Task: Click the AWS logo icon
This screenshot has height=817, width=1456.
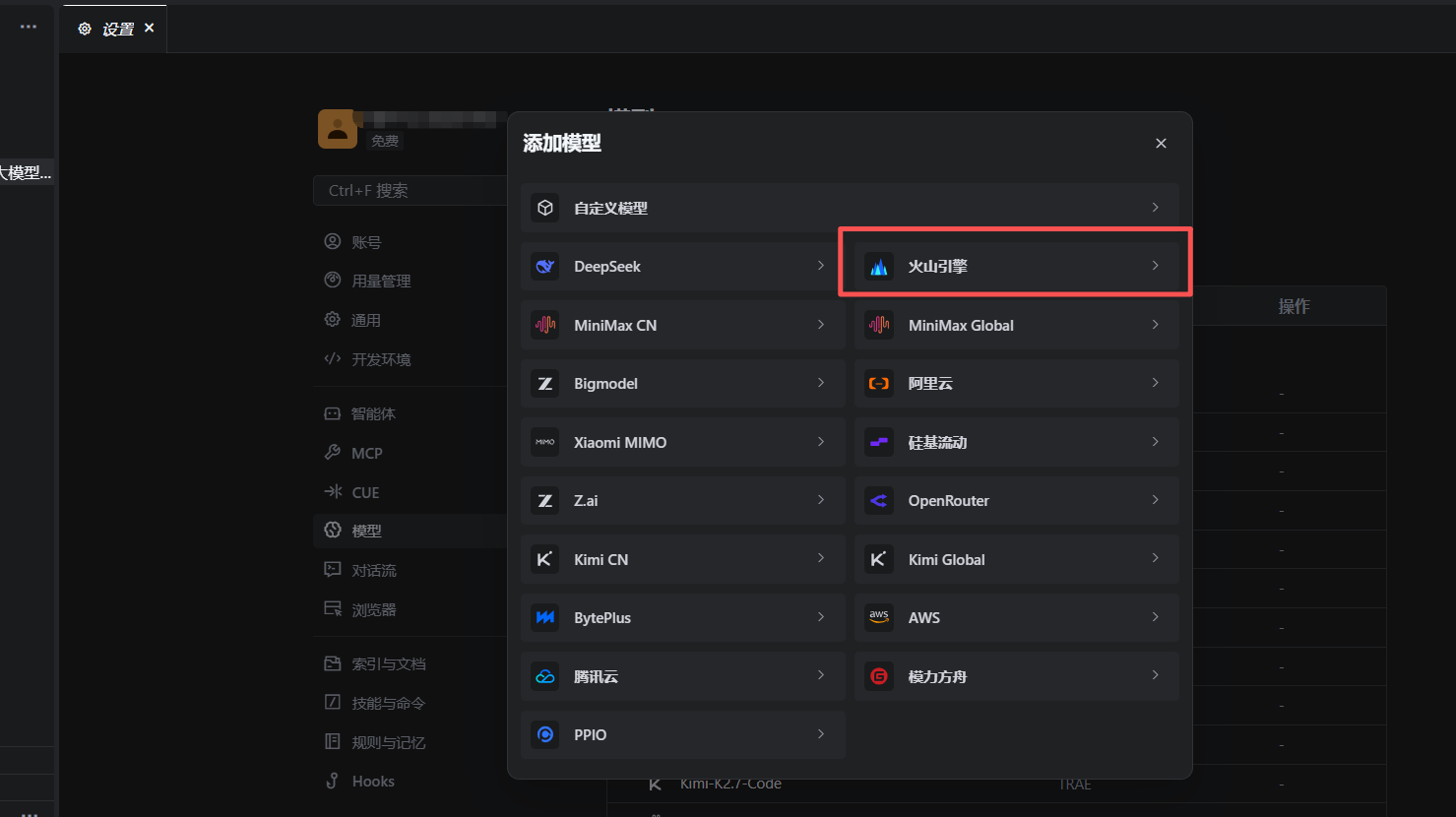Action: [x=879, y=618]
